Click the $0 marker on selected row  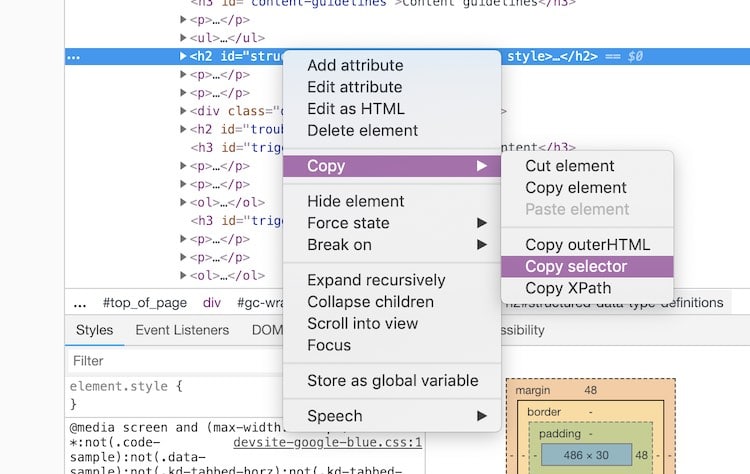click(x=635, y=56)
